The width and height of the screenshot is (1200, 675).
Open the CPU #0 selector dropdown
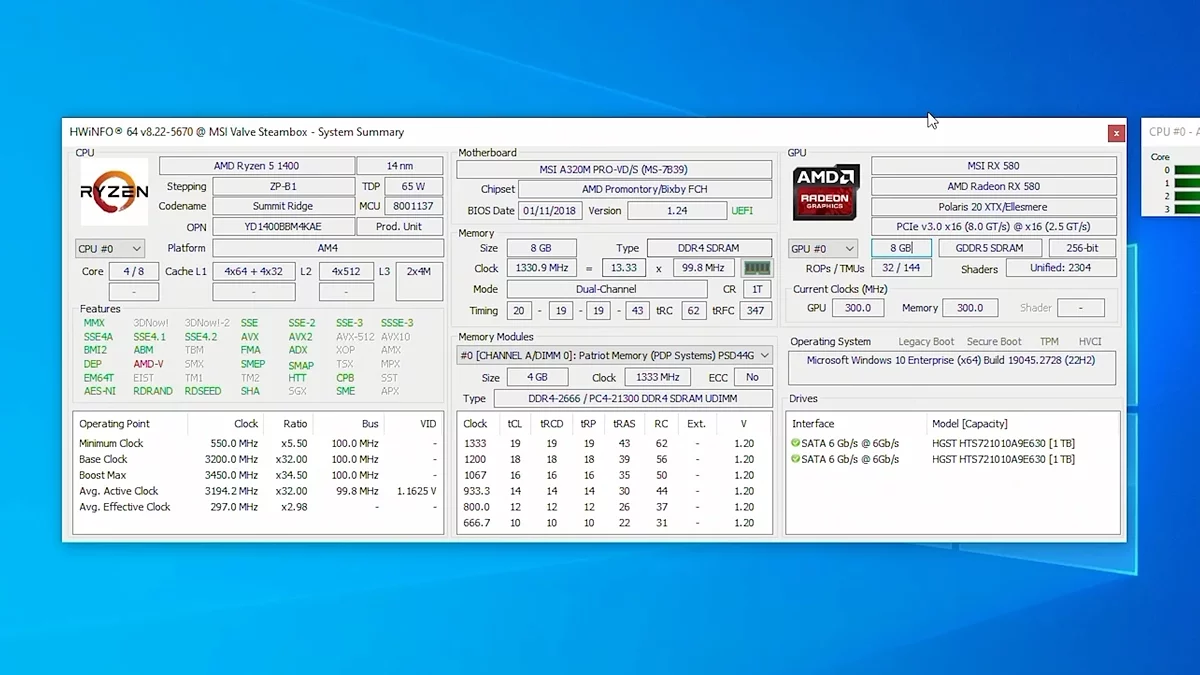coord(110,248)
